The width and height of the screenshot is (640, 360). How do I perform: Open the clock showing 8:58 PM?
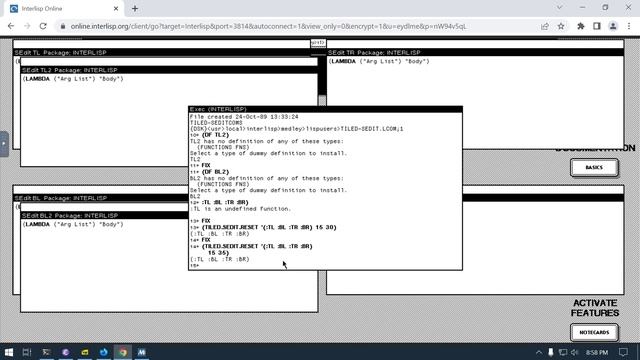(597, 352)
